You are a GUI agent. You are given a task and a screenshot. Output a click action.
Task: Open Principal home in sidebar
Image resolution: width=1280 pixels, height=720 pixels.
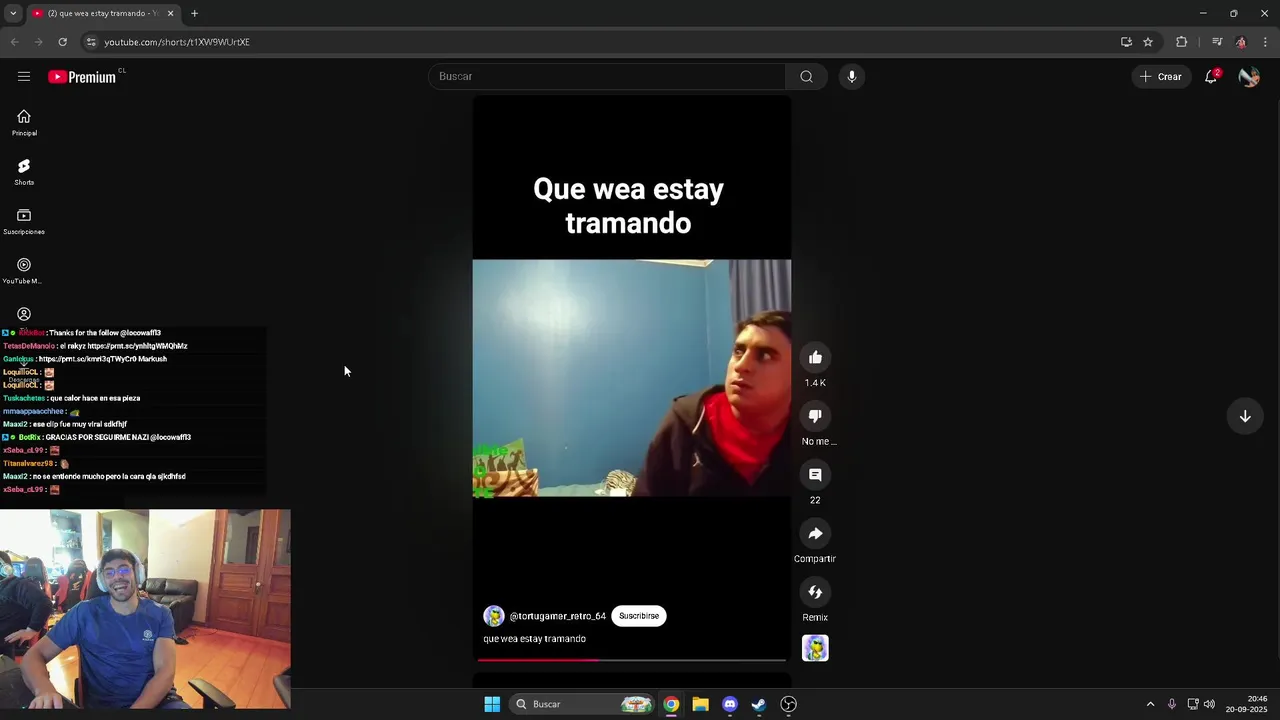point(24,123)
